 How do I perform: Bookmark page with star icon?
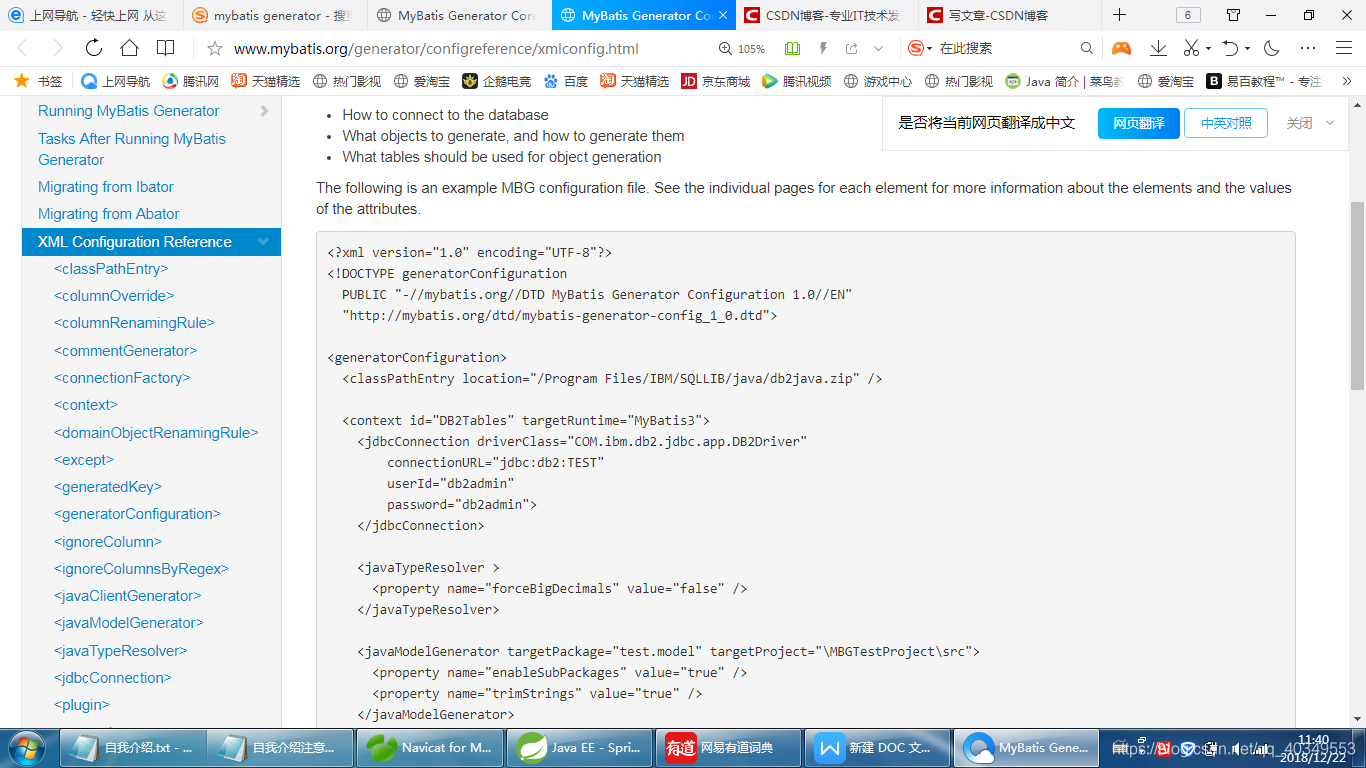tap(214, 48)
